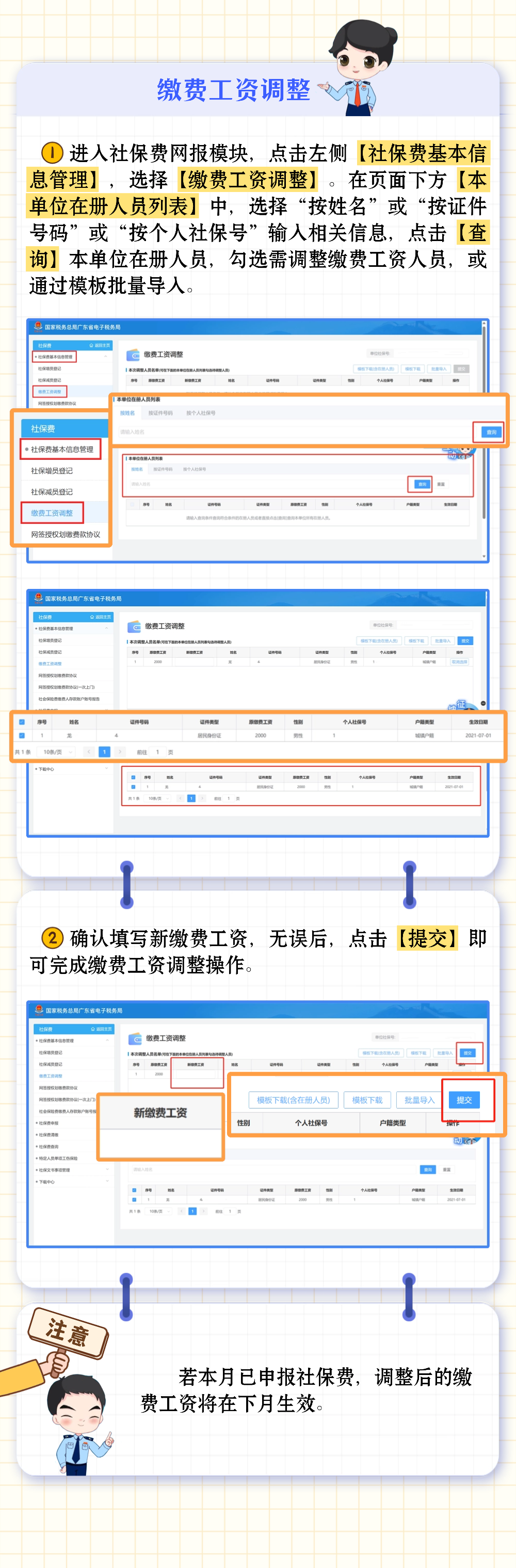Collapse 社保费基本信息管理 chevron in first screenshot sidebar
This screenshot has width=516, height=1568.
(105, 357)
